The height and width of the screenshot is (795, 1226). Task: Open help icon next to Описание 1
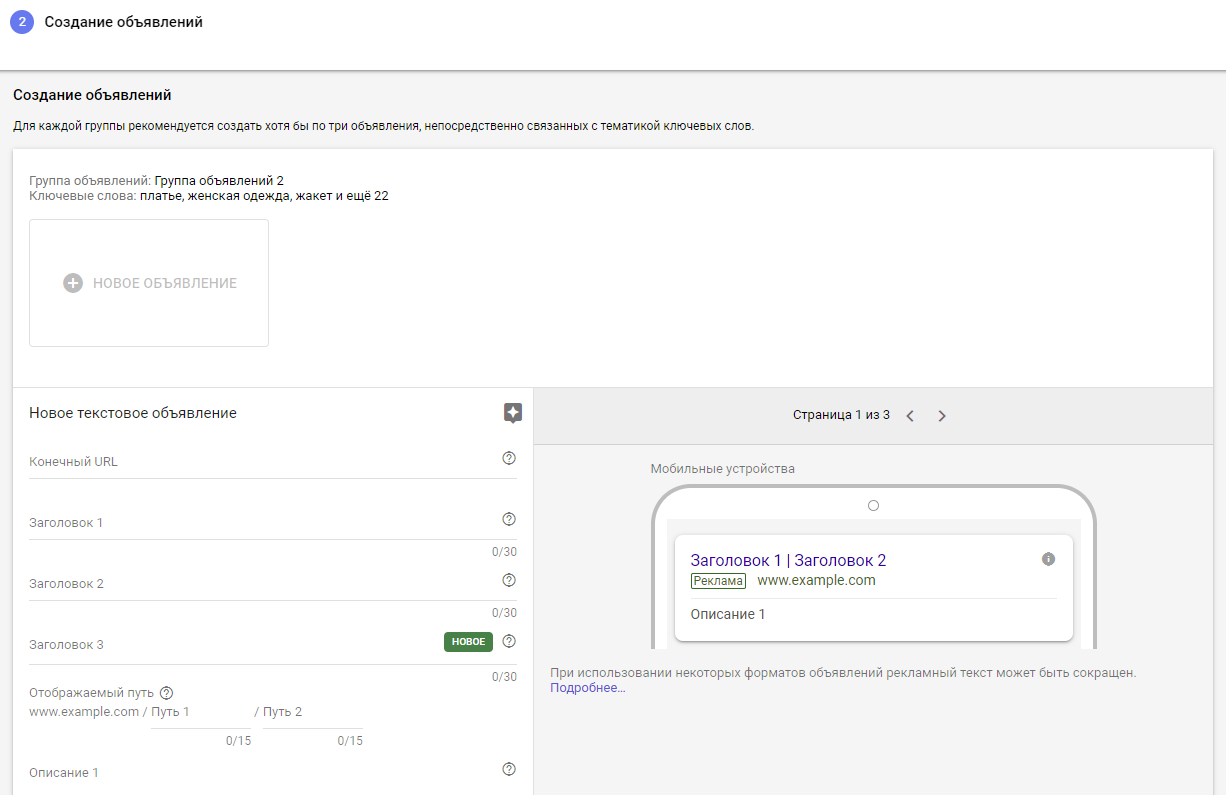509,769
